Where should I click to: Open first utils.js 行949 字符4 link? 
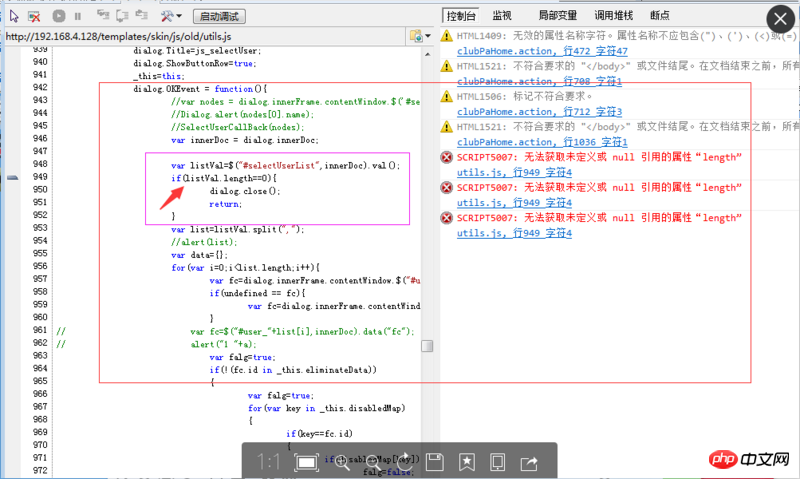514,172
